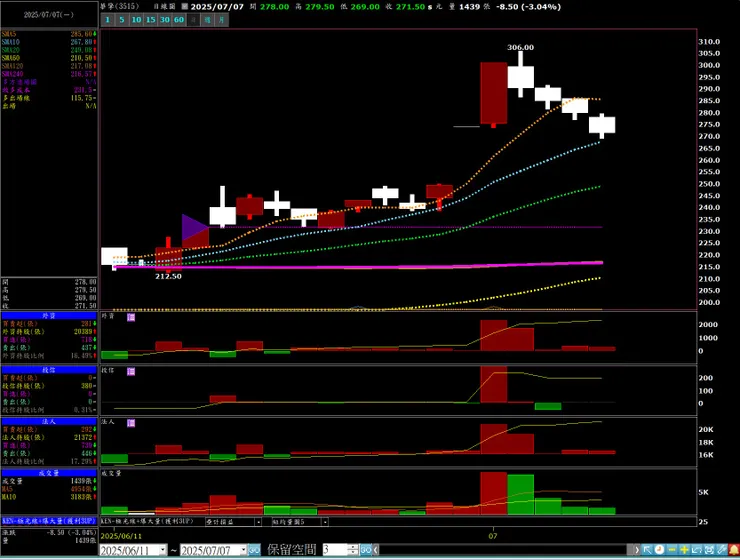Open the second indicator dropdown below volume chart

pos(325,522)
